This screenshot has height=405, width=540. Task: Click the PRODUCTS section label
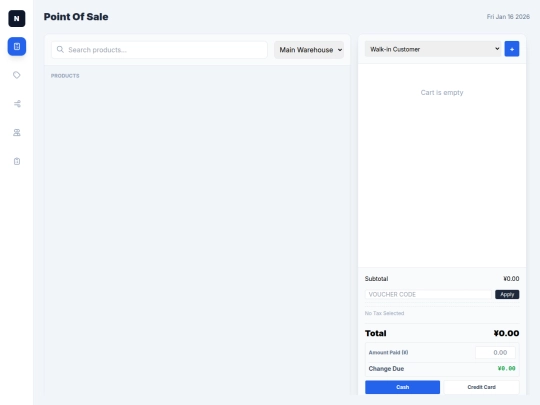(65, 76)
